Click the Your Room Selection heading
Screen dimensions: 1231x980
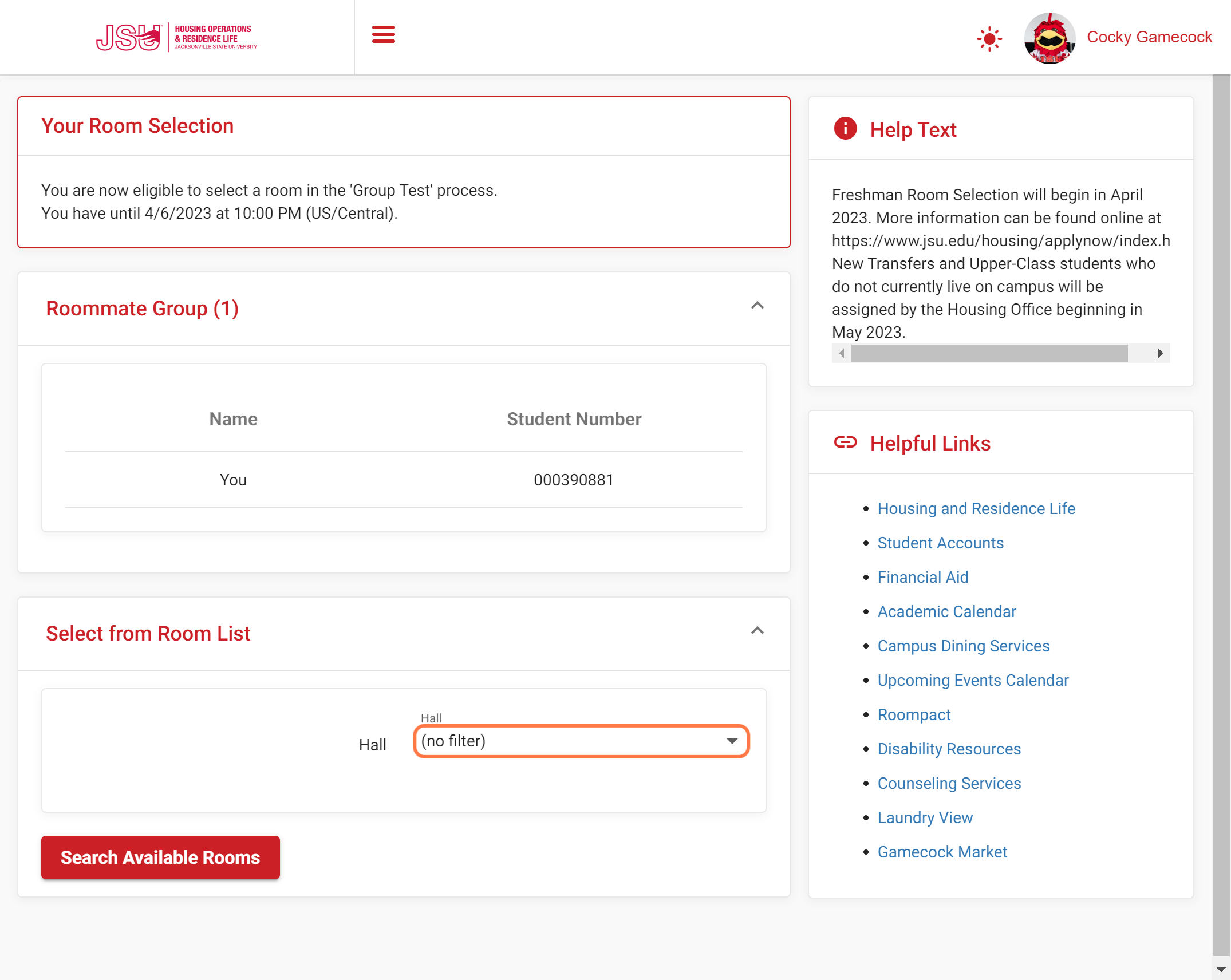point(137,126)
